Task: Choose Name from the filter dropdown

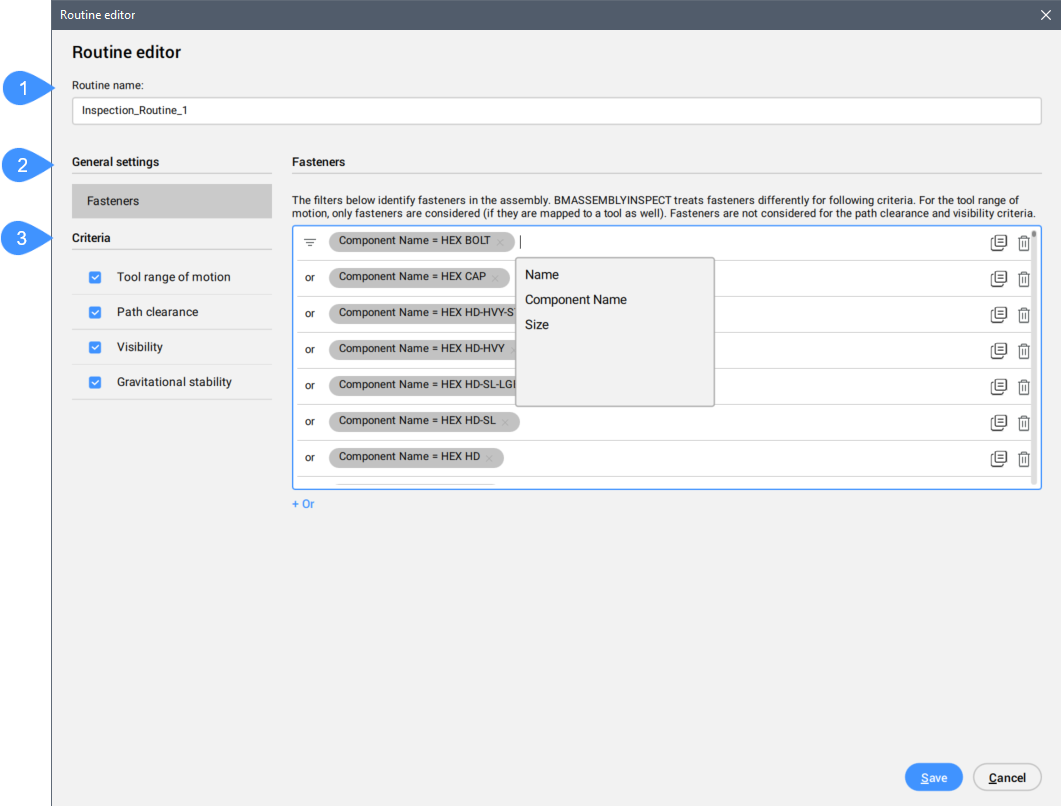Action: point(542,275)
